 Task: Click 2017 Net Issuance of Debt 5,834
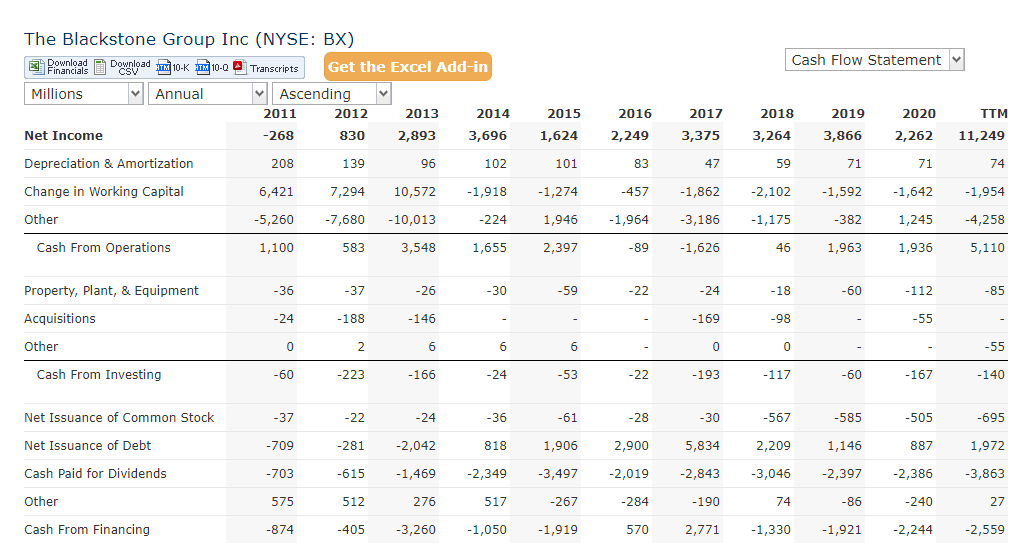(x=702, y=446)
